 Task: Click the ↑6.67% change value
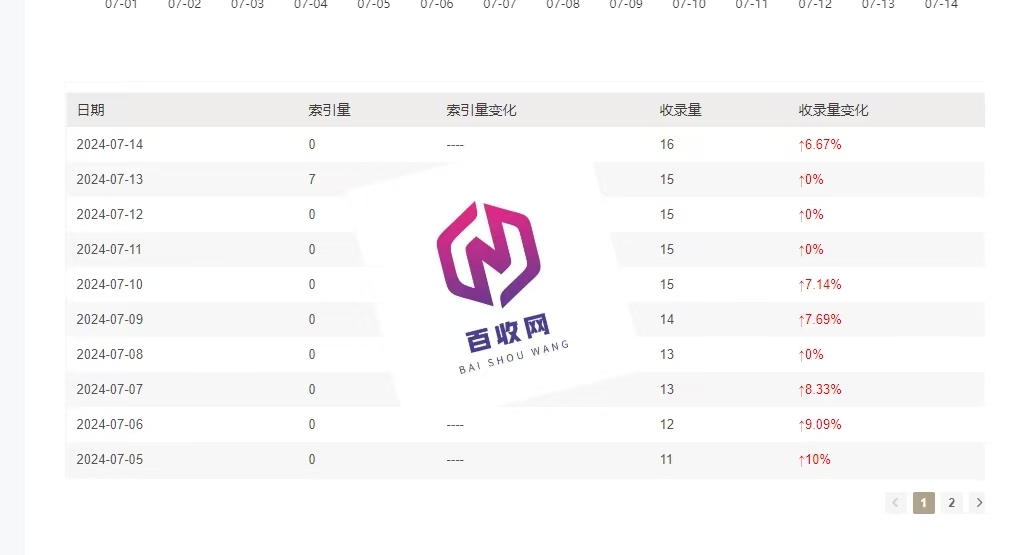820,144
